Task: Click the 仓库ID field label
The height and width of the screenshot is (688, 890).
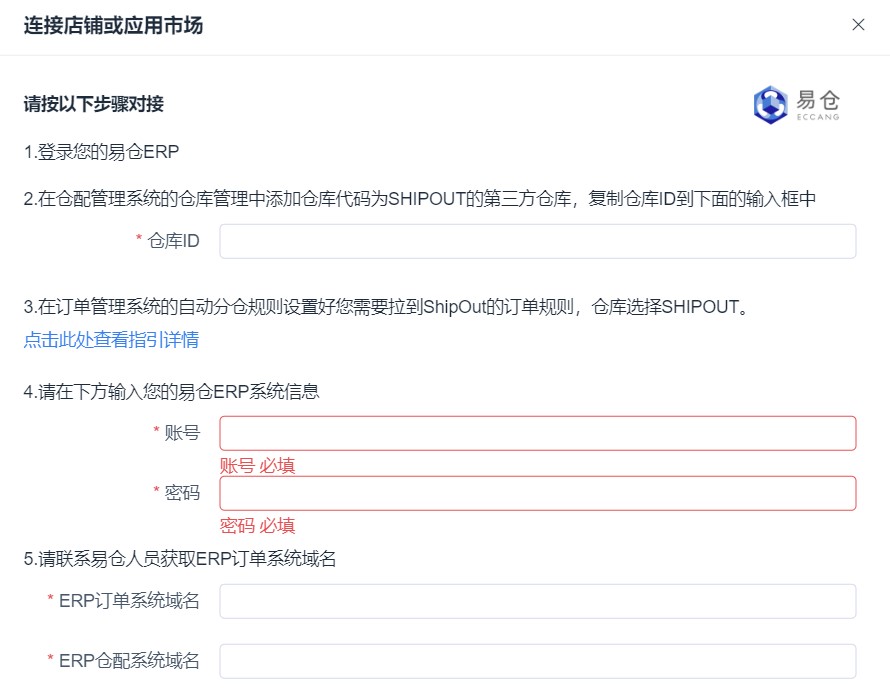Action: pos(173,241)
